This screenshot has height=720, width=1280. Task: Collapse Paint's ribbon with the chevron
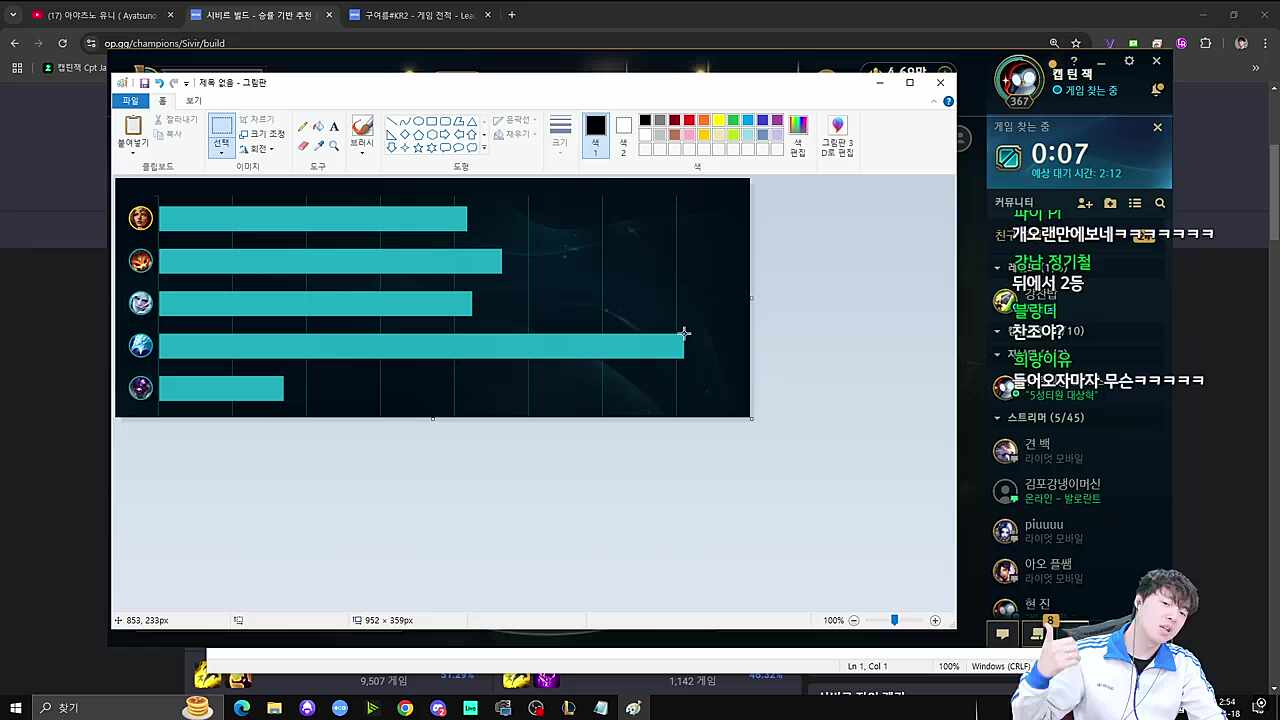pyautogui.click(x=935, y=101)
